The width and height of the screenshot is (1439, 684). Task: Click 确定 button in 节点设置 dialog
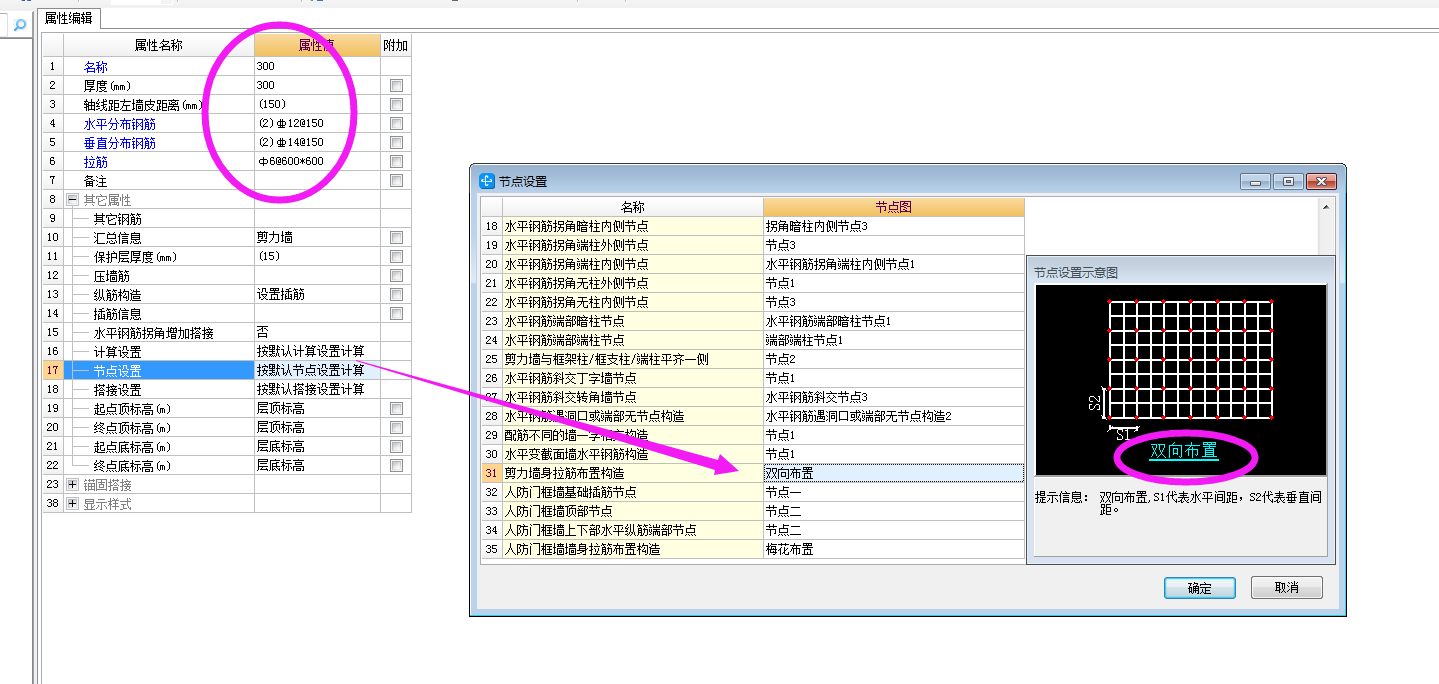1200,588
